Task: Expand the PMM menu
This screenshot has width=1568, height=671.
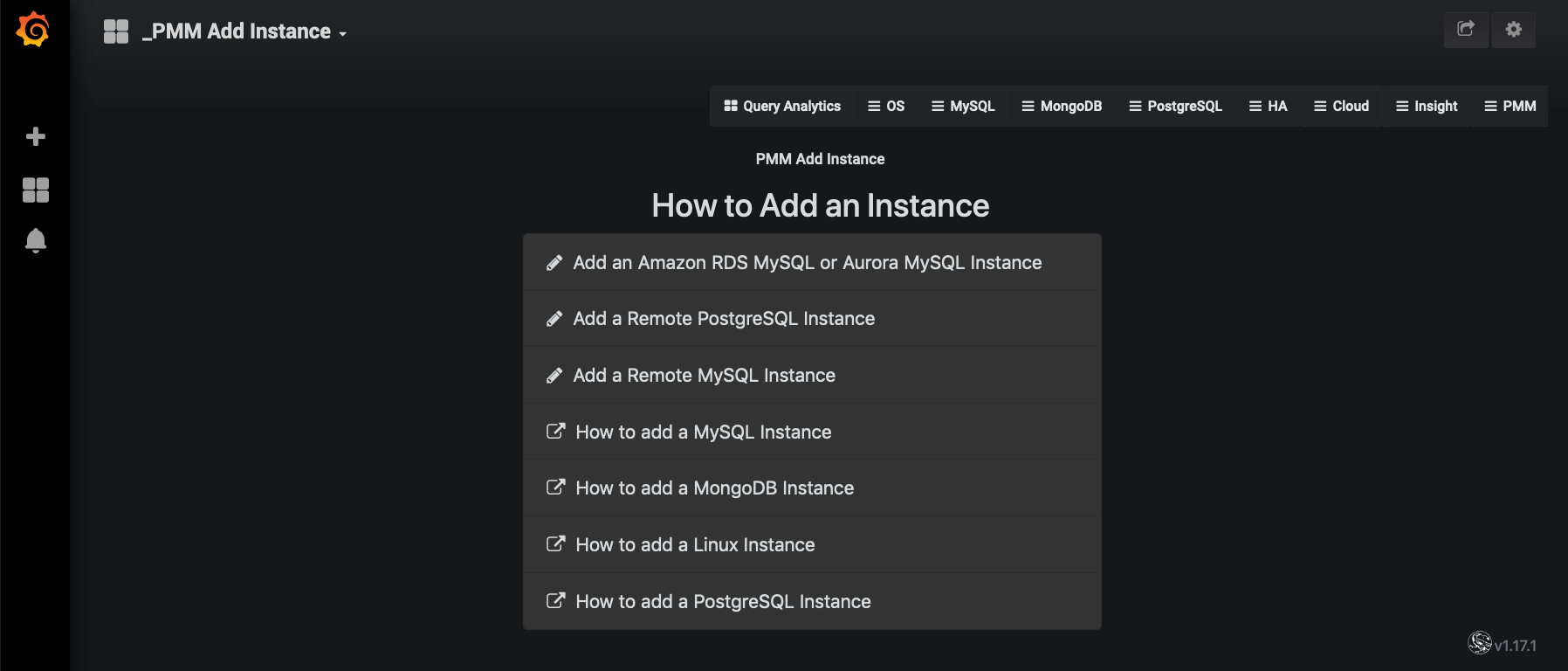Action: [1510, 106]
